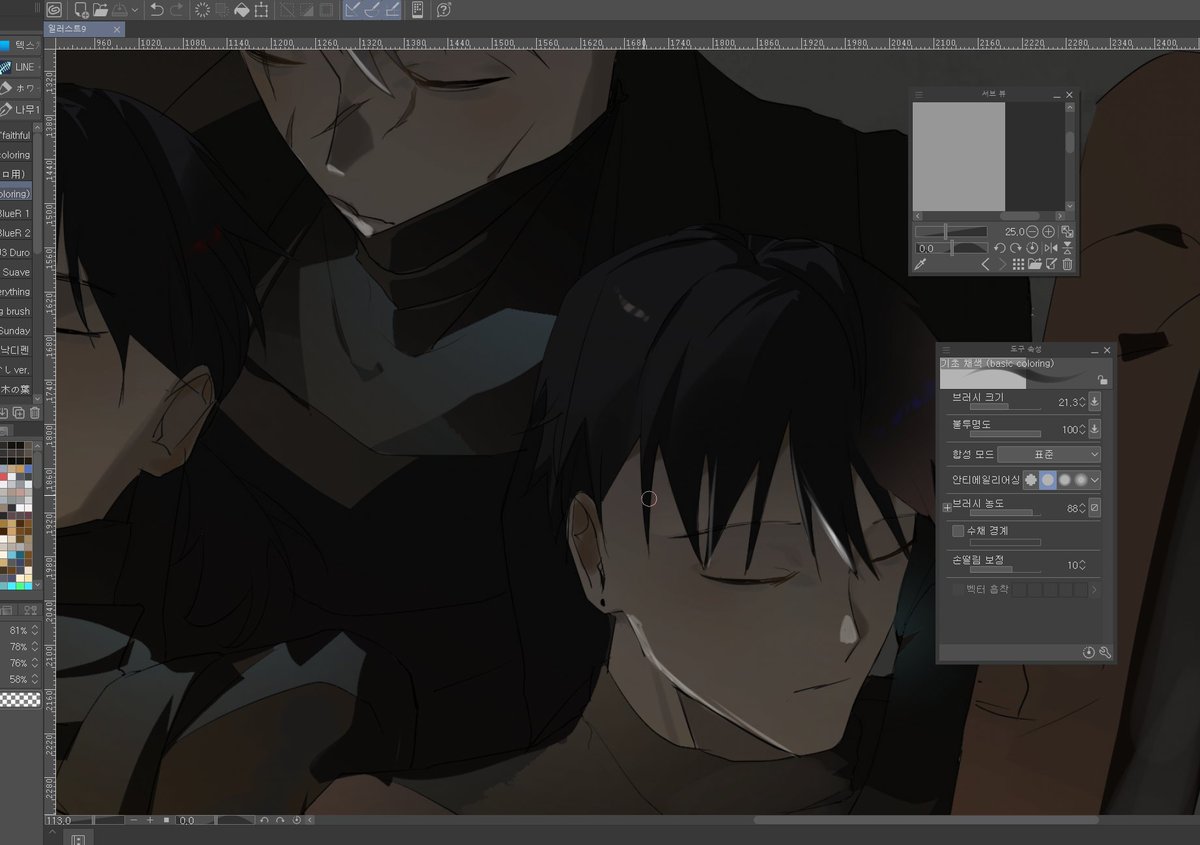Screen dimensions: 1200x845
Task: Open the 합성 모드 blending dropdown
Action: click(x=1048, y=454)
